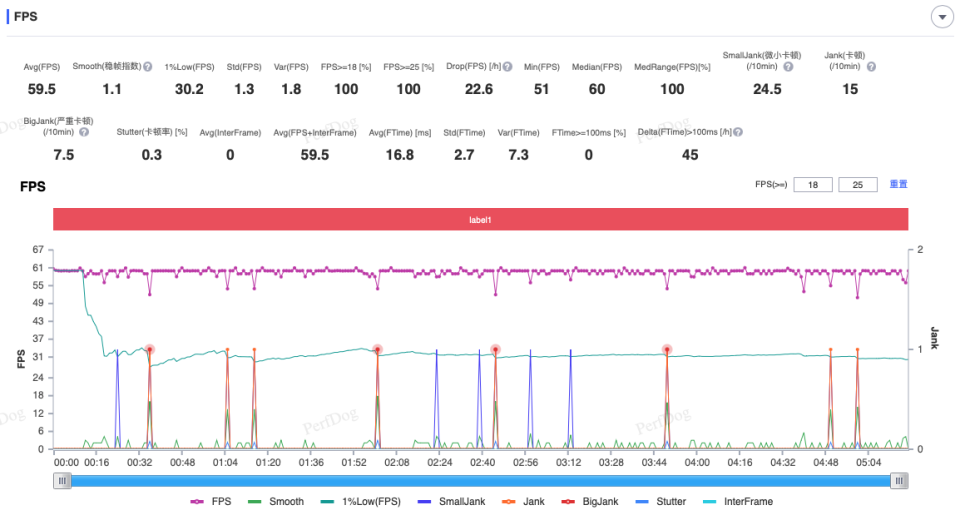Toggle SmallJank series in the legend
This screenshot has width=960, height=510.
451,501
